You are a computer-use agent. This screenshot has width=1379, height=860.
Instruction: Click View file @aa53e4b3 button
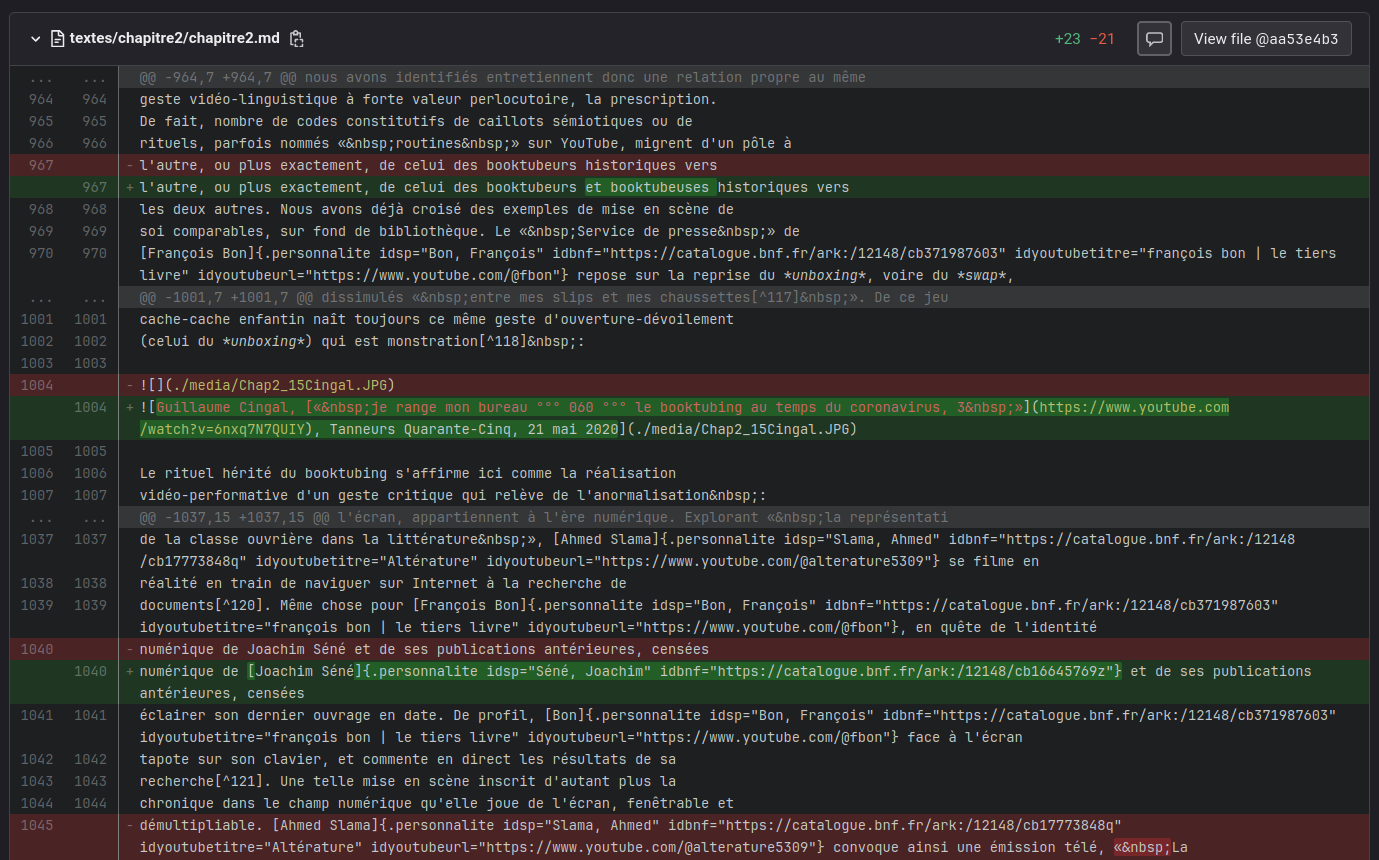(1266, 39)
